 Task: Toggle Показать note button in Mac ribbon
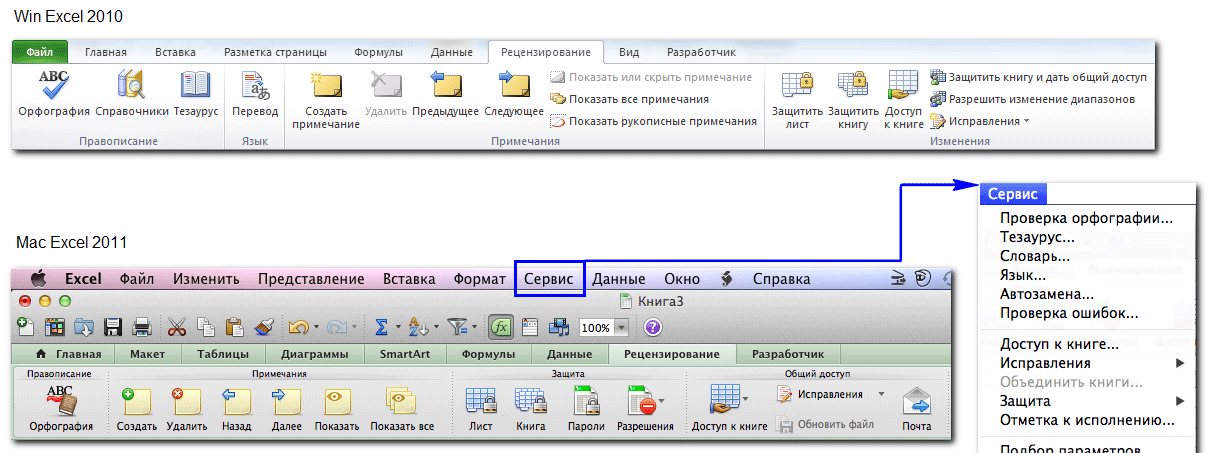pyautogui.click(x=337, y=408)
